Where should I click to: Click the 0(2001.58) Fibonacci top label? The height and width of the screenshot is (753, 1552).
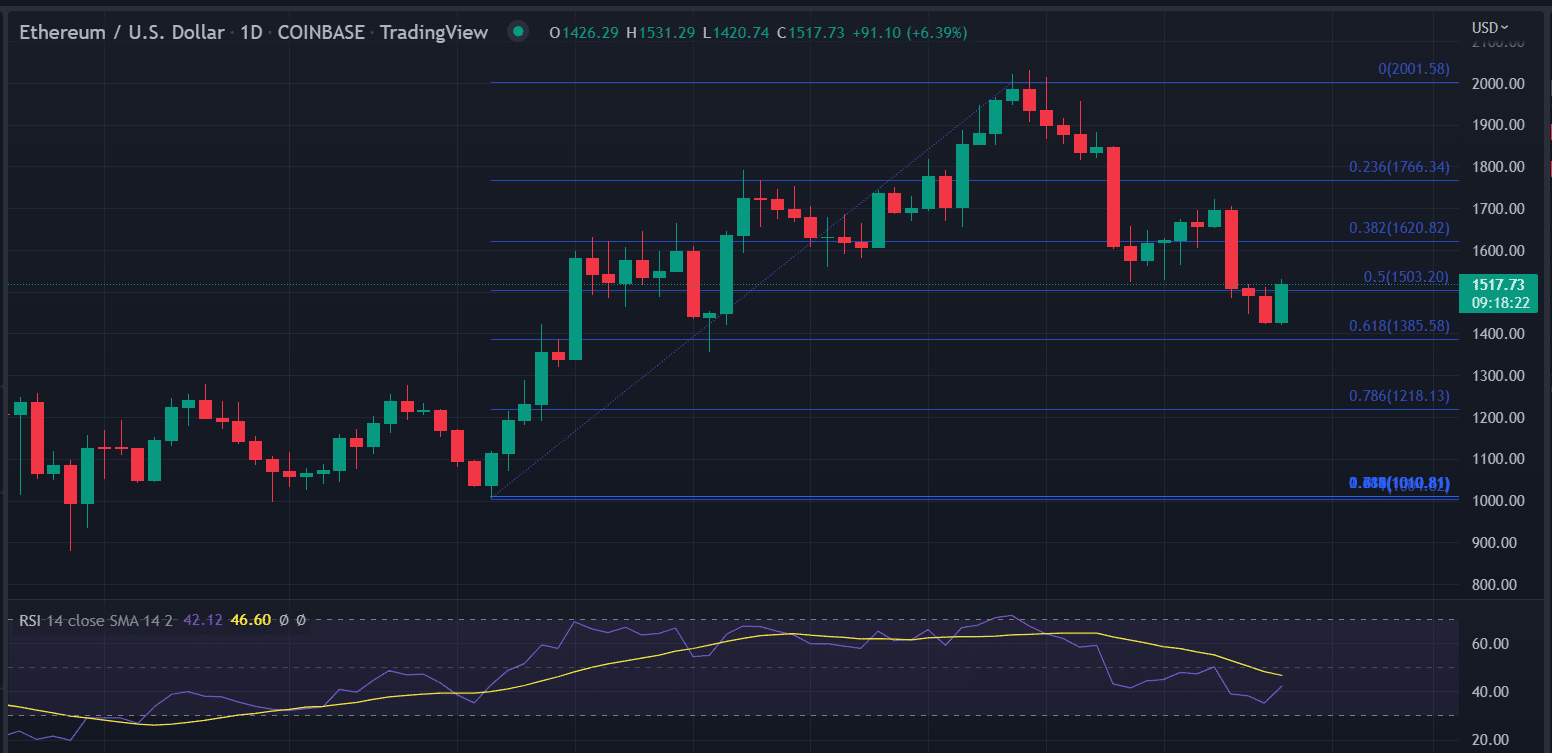(x=1413, y=69)
